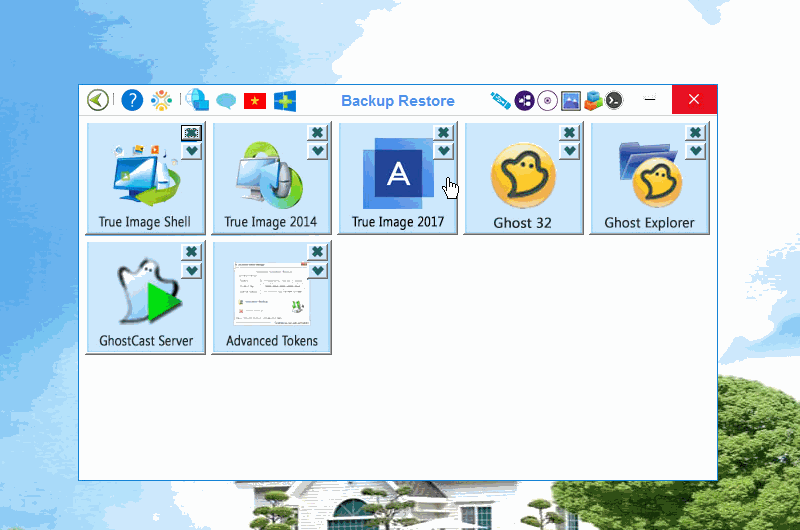Click heart button on True Image 2017 tile

click(443, 151)
